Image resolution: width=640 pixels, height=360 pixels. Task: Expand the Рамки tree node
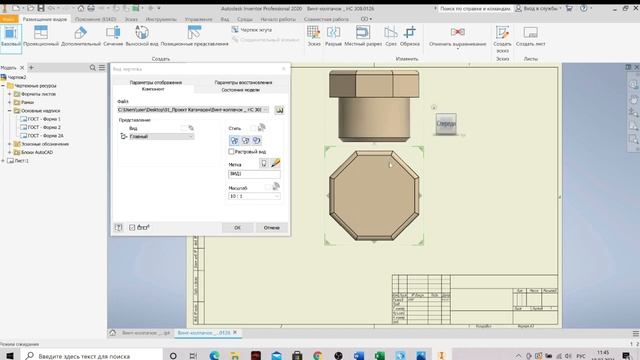(9, 102)
